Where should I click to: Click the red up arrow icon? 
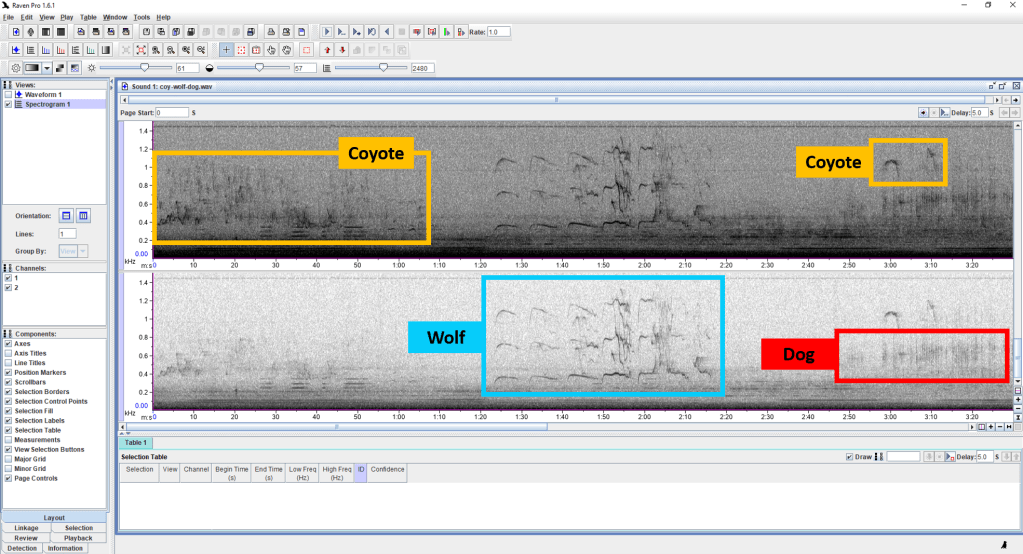pyautogui.click(x=327, y=49)
